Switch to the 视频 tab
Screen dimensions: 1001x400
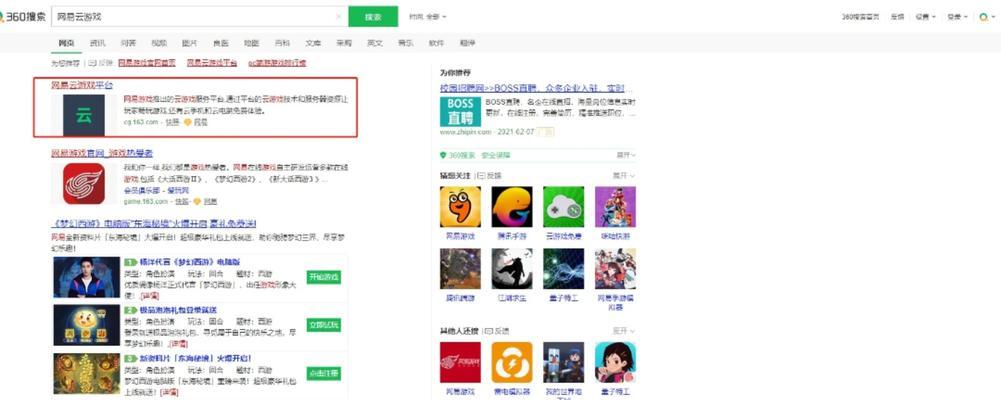[159, 43]
